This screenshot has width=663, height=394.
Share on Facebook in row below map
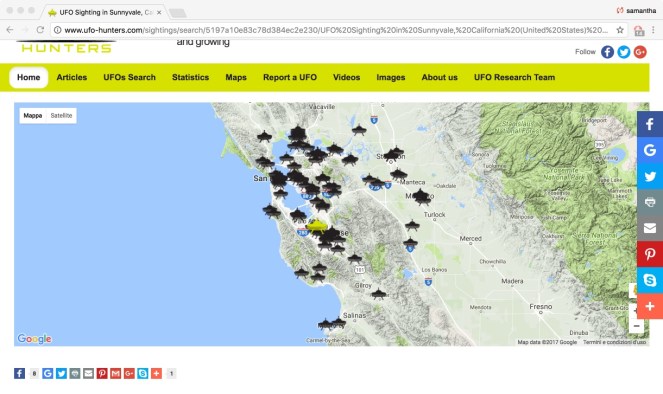19,373
